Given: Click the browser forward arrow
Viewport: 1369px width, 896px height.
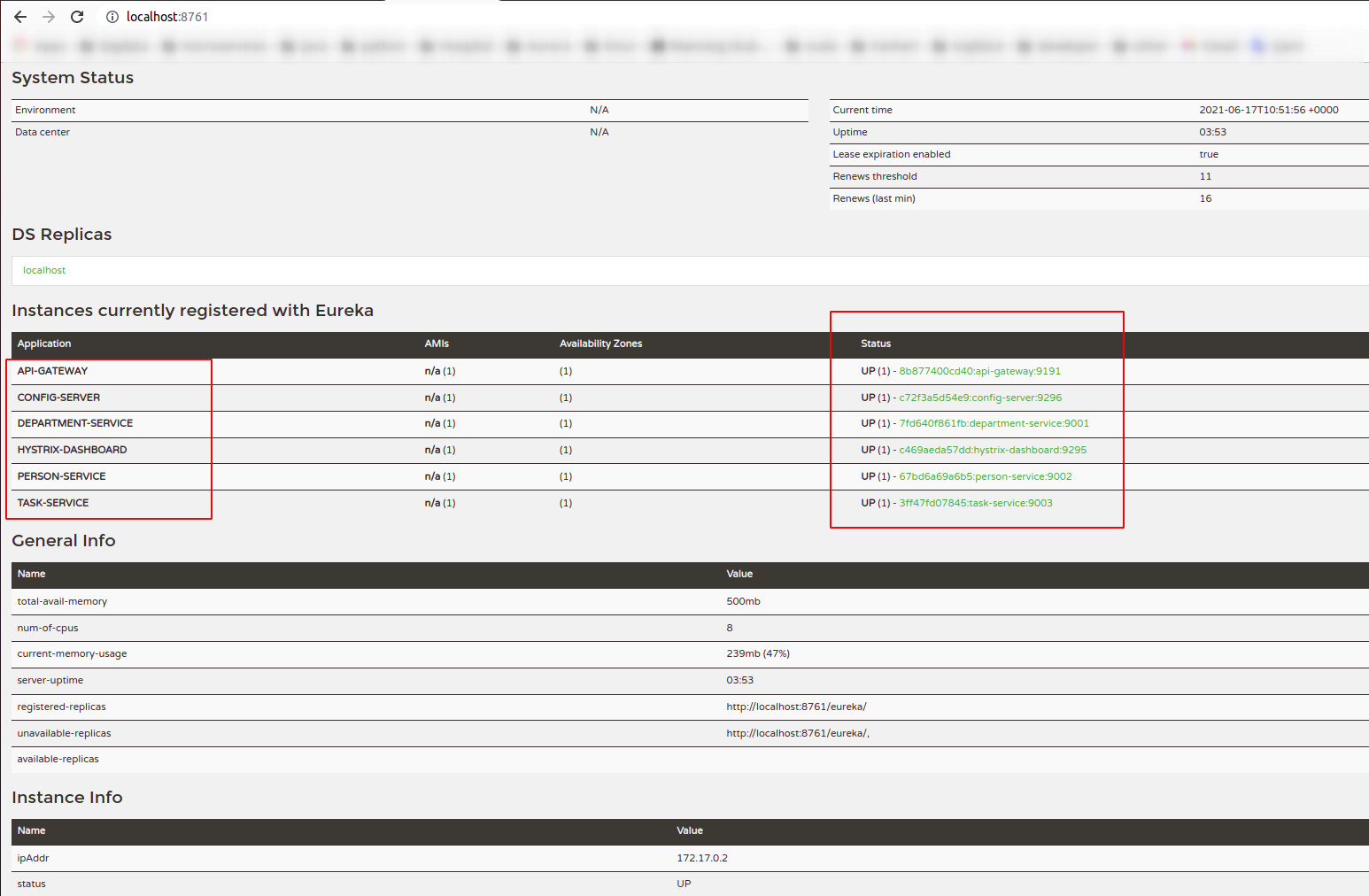Looking at the screenshot, I should [49, 17].
